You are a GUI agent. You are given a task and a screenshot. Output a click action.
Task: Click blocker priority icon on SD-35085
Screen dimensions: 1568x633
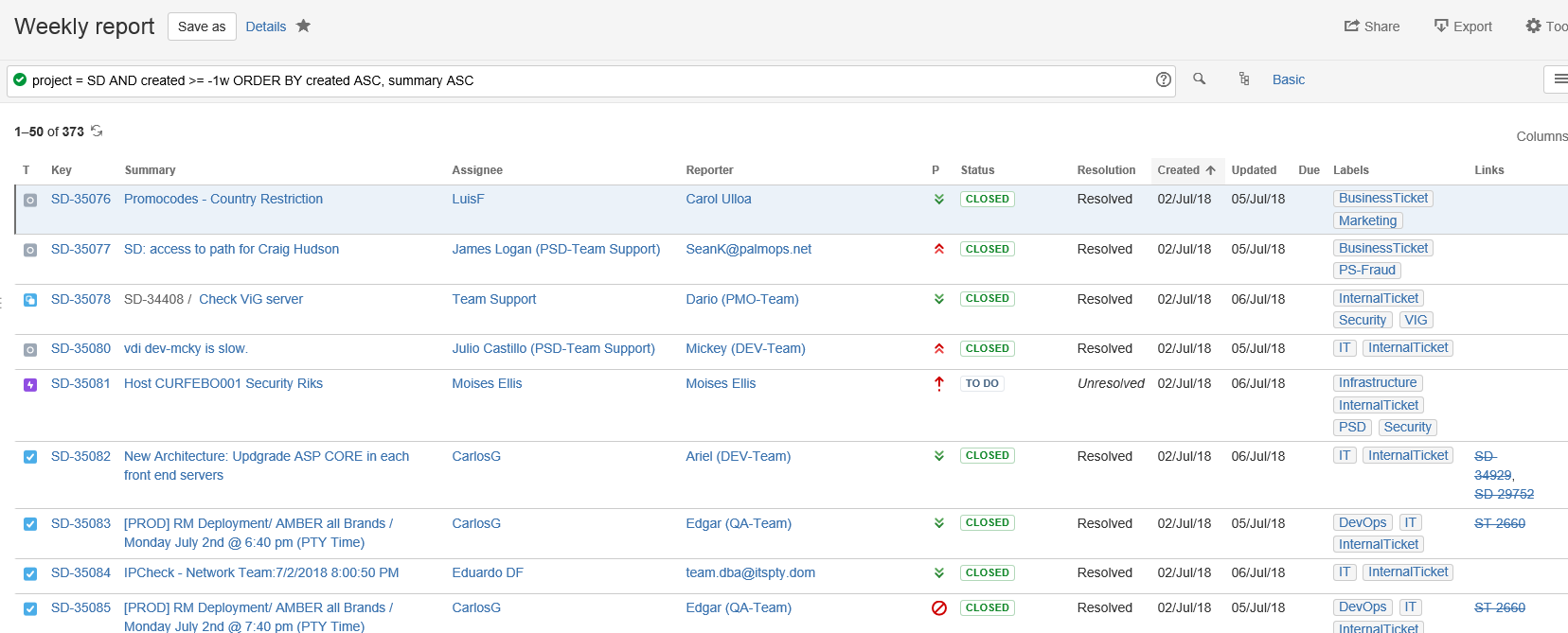(938, 608)
